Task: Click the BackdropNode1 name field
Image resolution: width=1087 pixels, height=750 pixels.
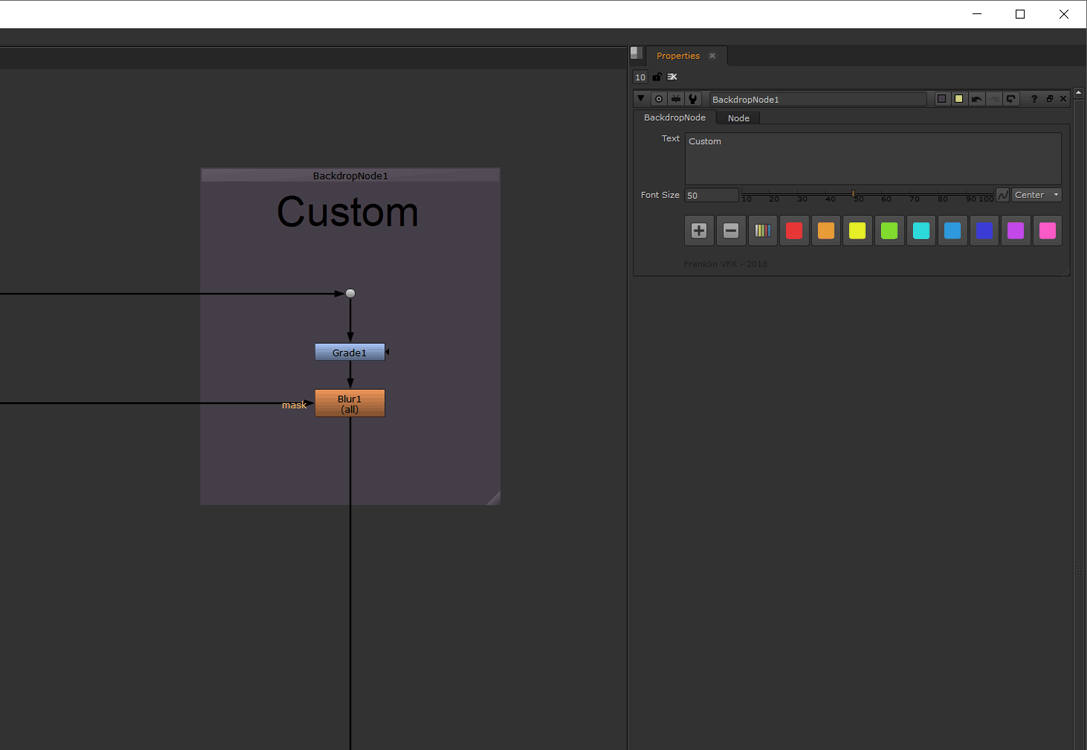Action: point(817,99)
